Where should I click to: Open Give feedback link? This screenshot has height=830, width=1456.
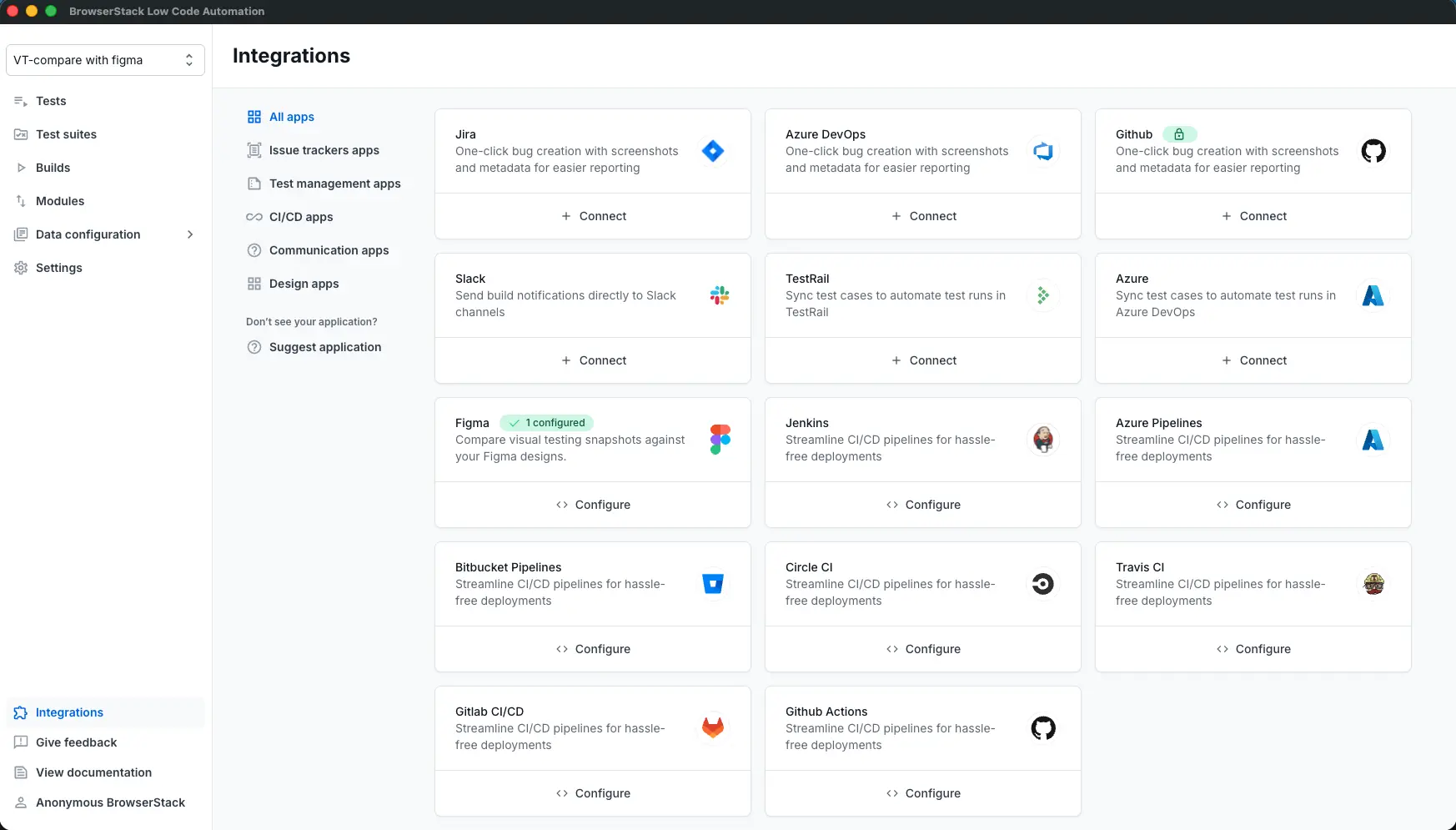tap(76, 742)
